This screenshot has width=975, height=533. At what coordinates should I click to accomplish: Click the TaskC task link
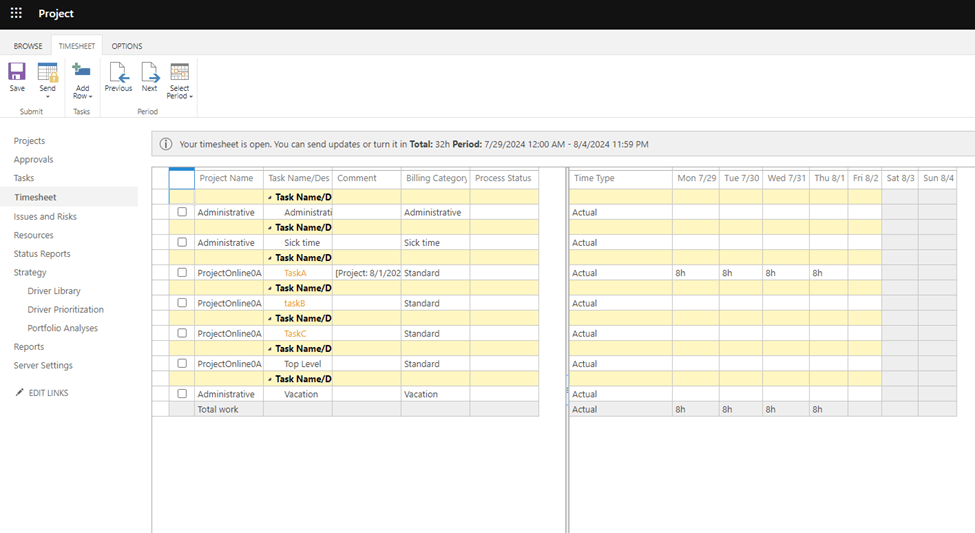(295, 334)
